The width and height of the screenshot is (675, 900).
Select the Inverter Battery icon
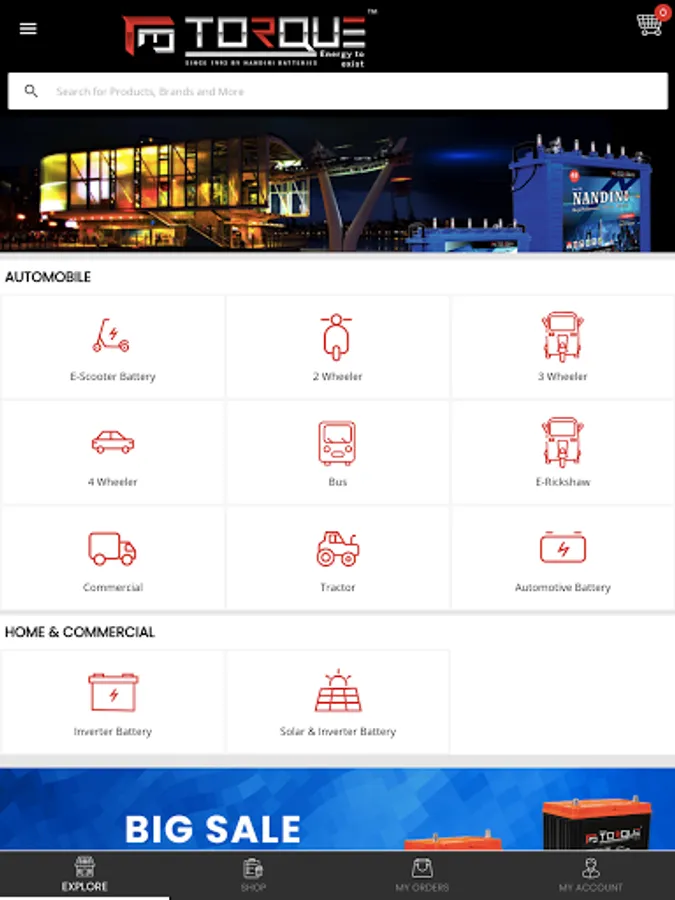click(x=113, y=692)
